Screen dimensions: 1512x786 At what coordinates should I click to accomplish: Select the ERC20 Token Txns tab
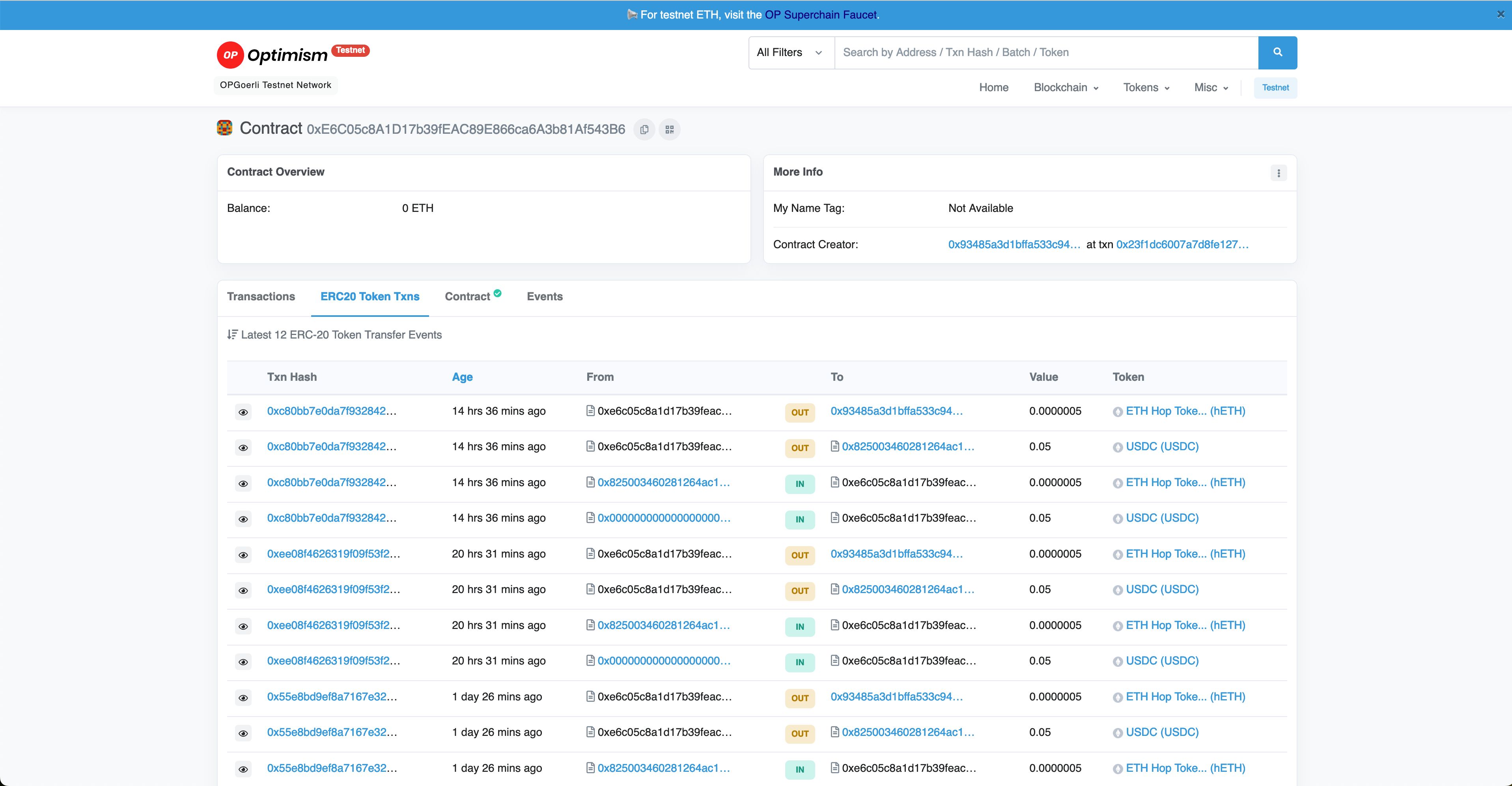pos(370,297)
